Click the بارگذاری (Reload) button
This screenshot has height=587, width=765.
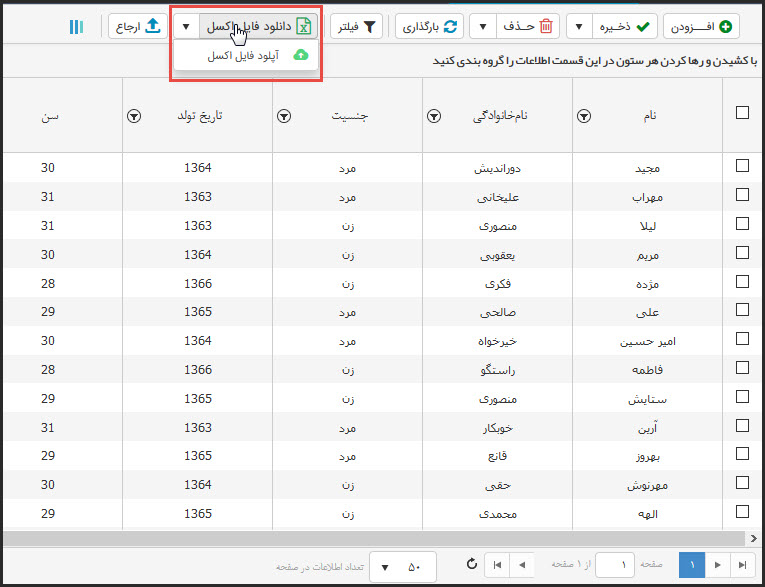(429, 26)
